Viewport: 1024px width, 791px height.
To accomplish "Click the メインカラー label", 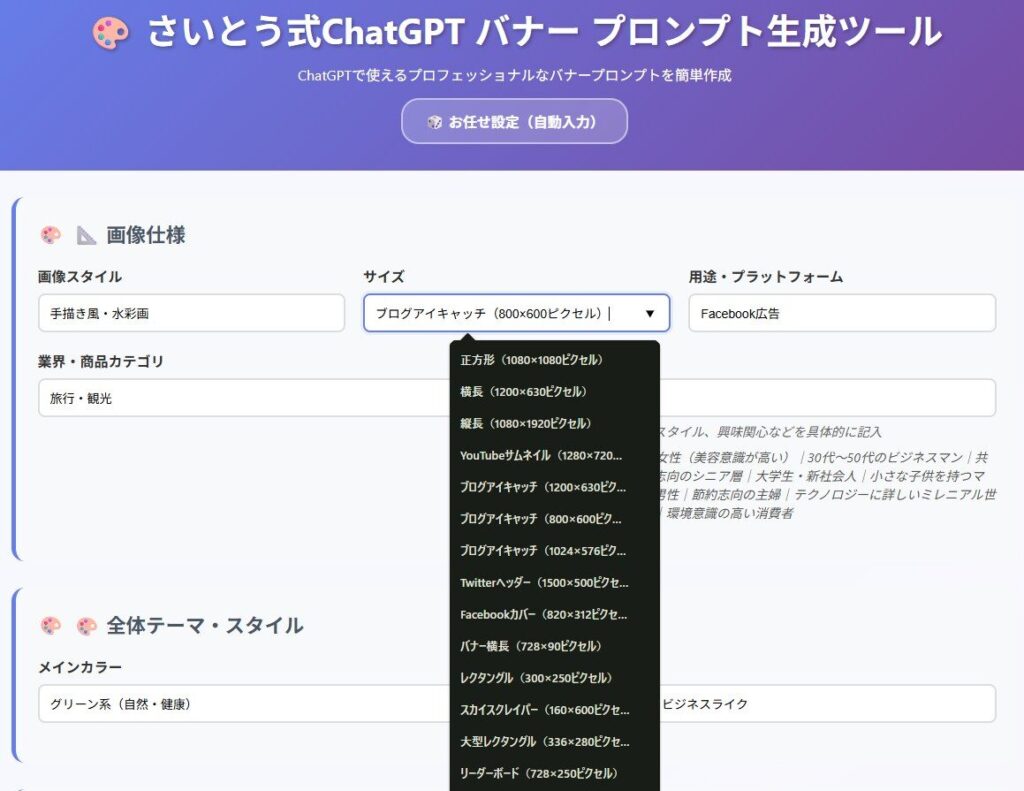I will pyautogui.click(x=80, y=668).
